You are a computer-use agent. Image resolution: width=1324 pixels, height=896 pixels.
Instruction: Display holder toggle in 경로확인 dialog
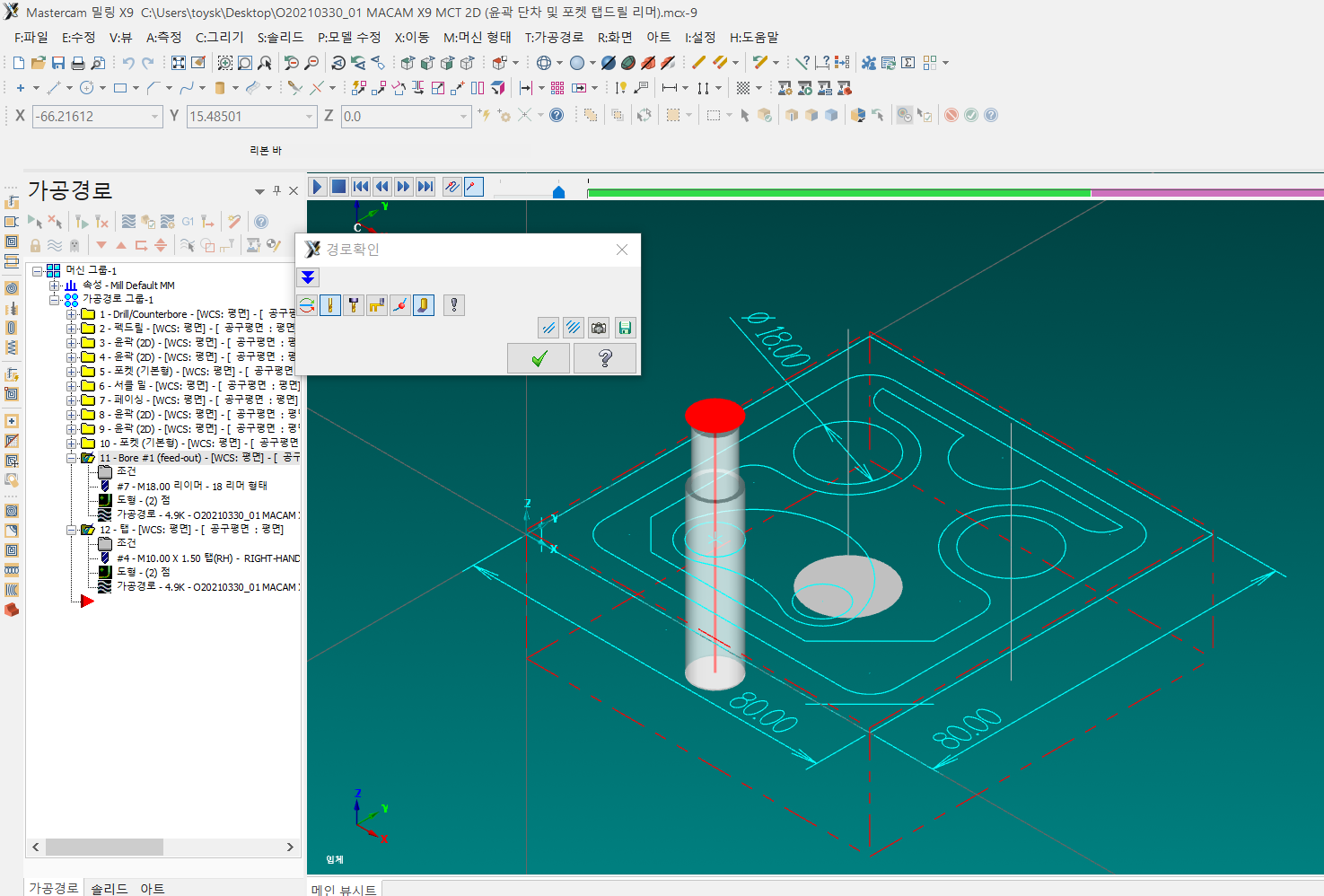pos(354,305)
